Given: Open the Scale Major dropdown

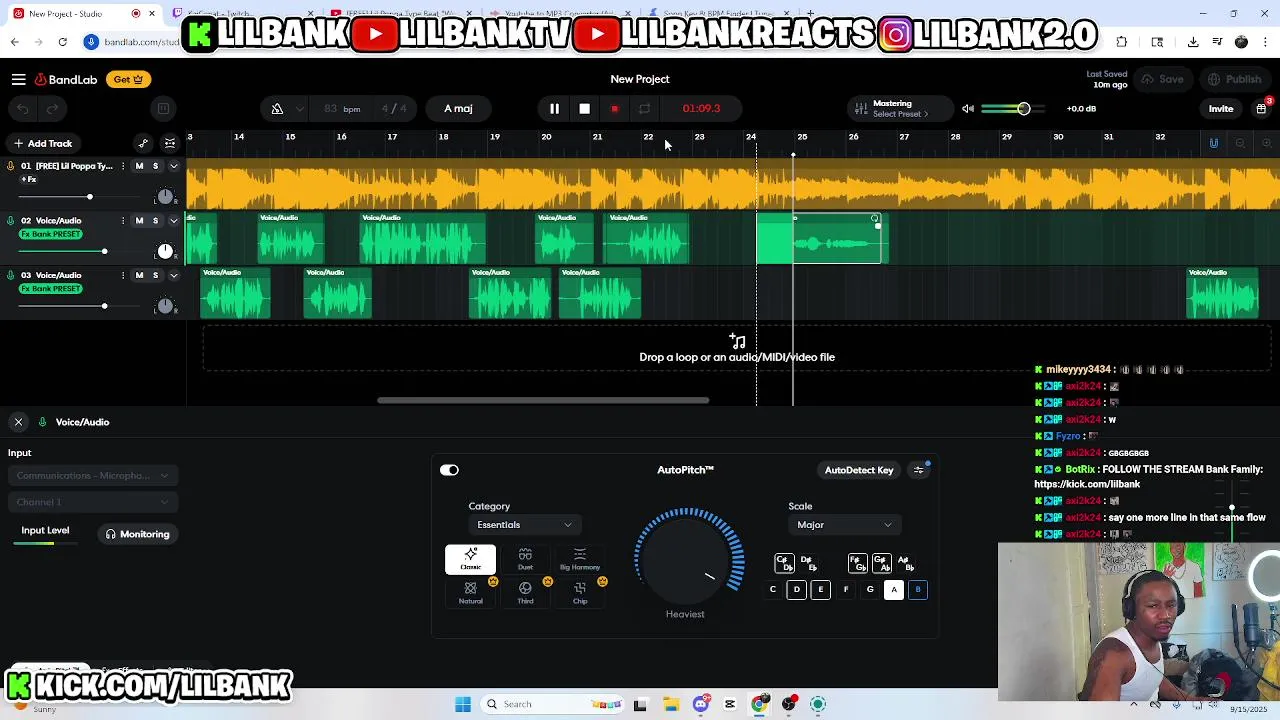Looking at the screenshot, I should [843, 525].
